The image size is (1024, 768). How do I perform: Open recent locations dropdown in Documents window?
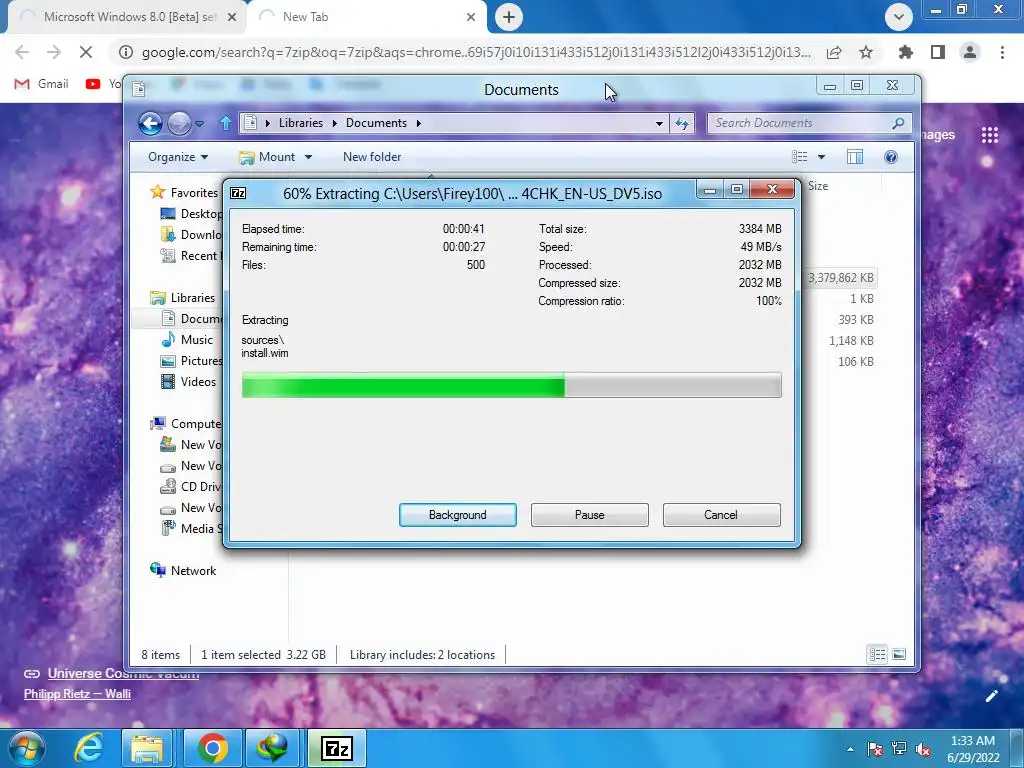pyautogui.click(x=199, y=123)
